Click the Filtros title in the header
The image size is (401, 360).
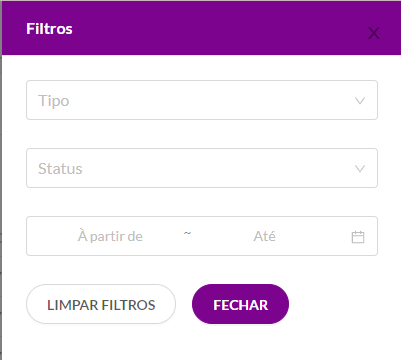(x=49, y=29)
